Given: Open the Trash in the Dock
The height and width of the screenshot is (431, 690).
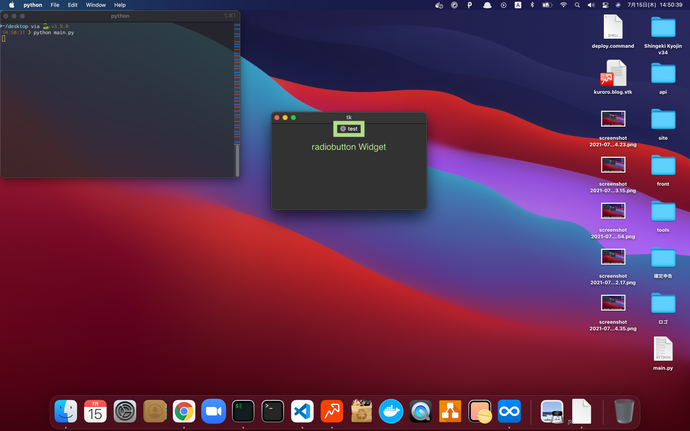Looking at the screenshot, I should pyautogui.click(x=624, y=411).
